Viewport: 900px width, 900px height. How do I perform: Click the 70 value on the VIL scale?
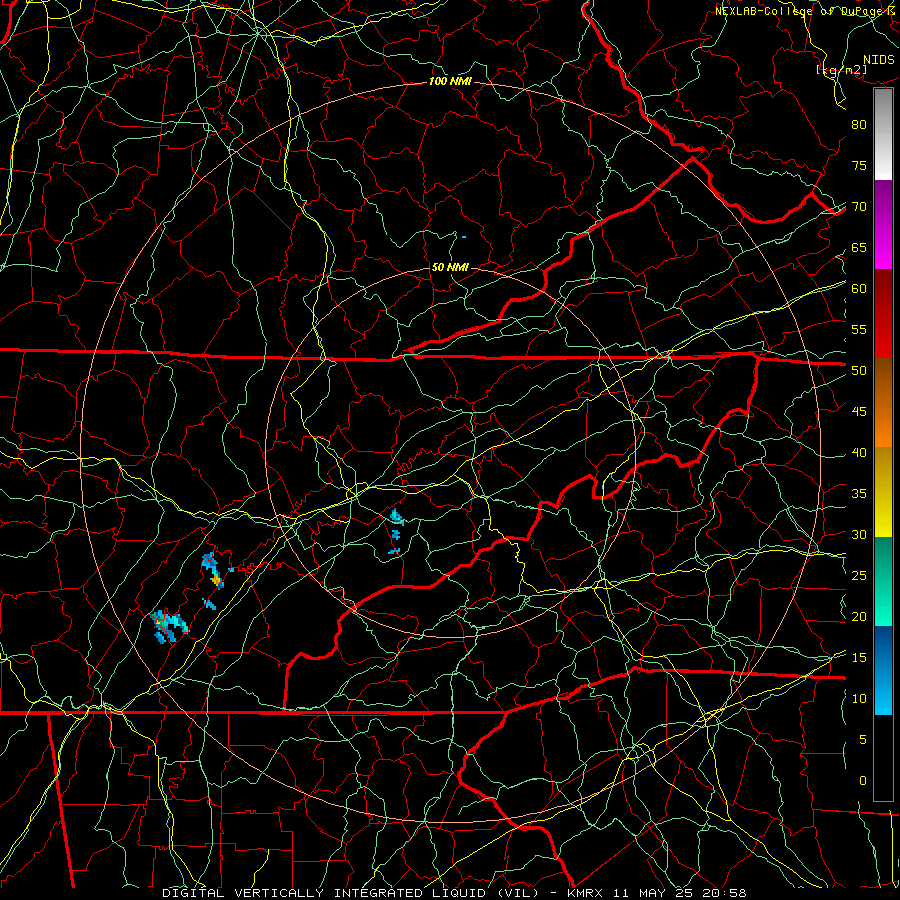[x=859, y=207]
